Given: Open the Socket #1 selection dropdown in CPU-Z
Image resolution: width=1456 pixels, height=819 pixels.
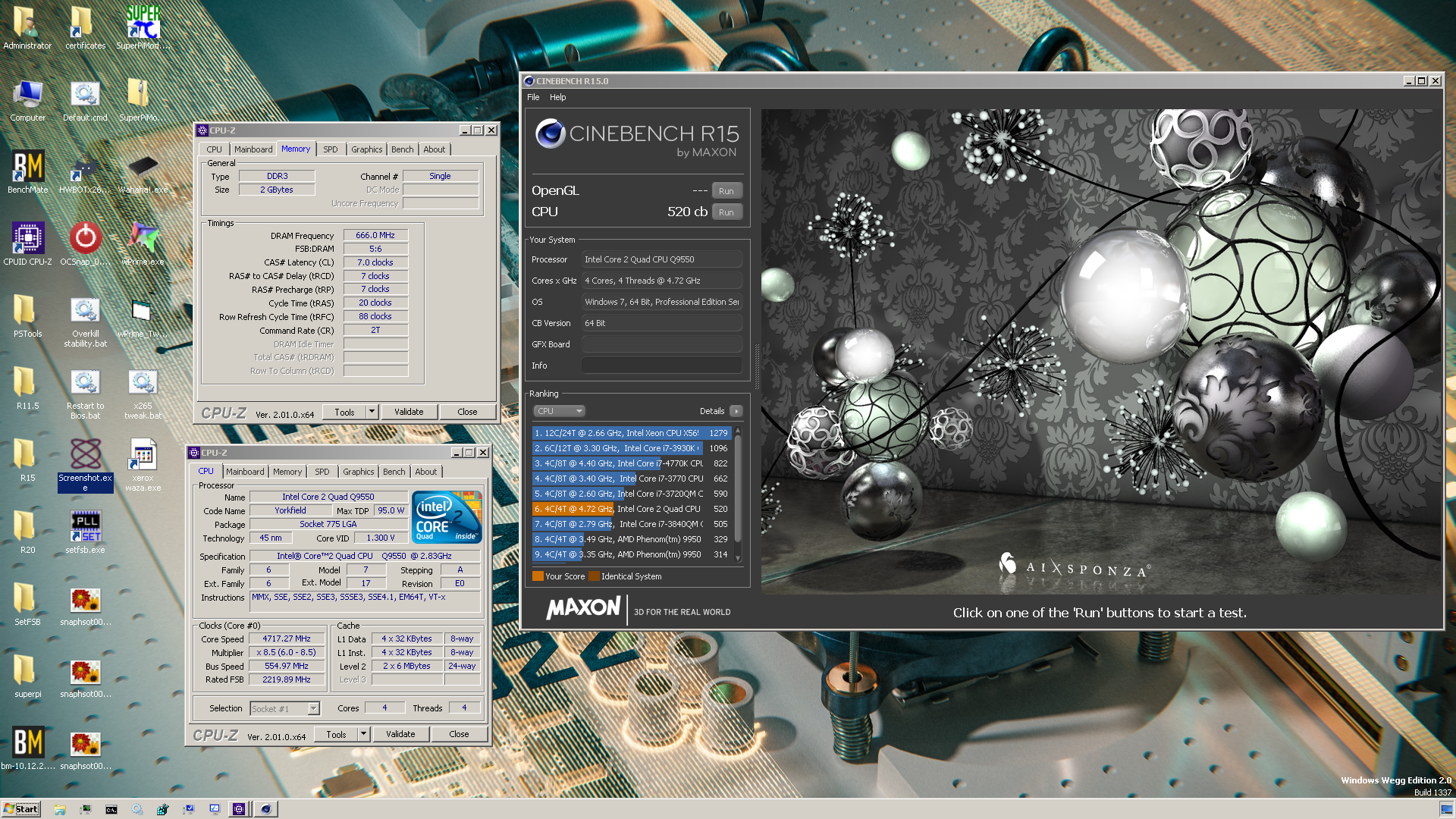Looking at the screenshot, I should 284,708.
